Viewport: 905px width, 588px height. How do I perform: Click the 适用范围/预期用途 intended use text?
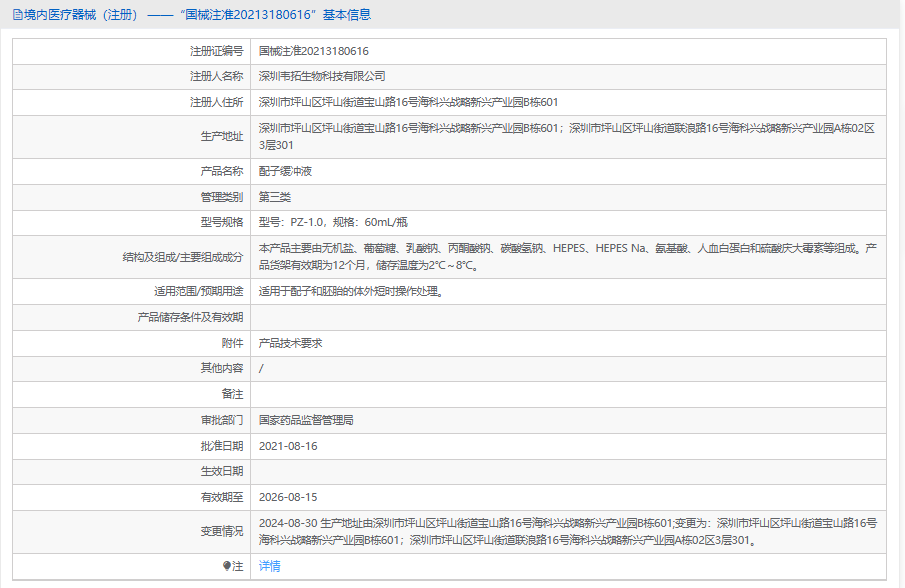[351, 292]
